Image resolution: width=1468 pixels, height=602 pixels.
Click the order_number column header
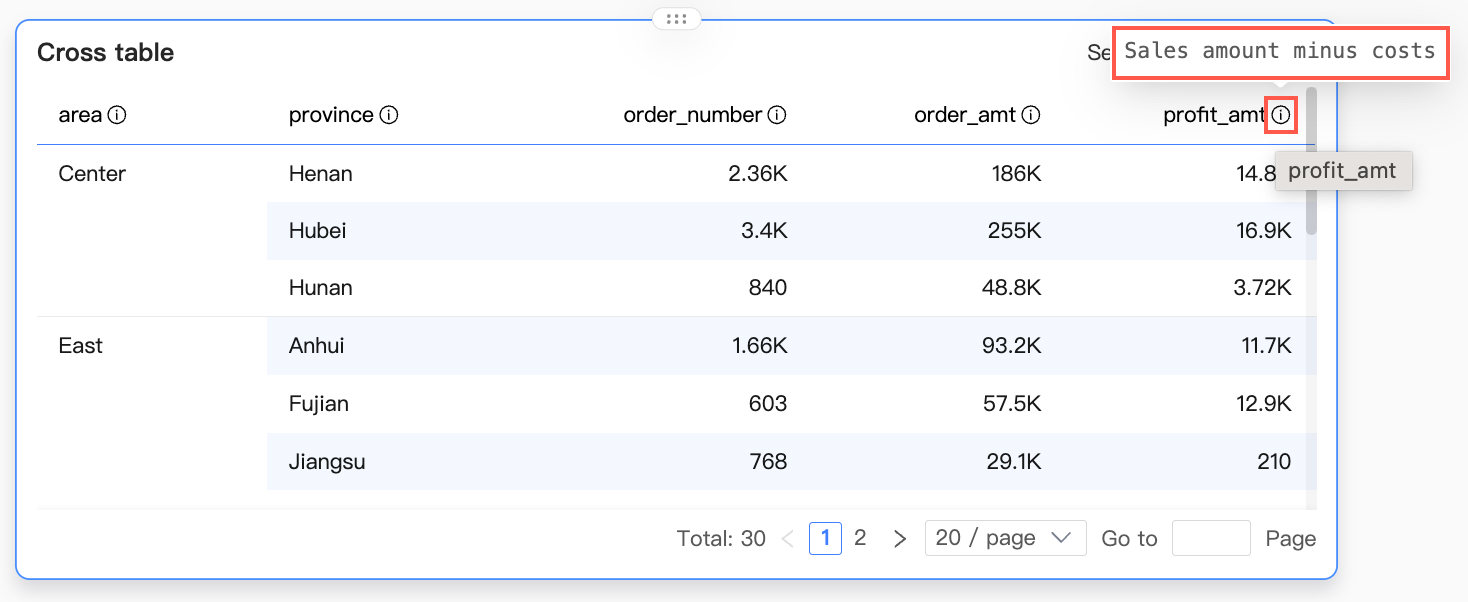pos(693,115)
